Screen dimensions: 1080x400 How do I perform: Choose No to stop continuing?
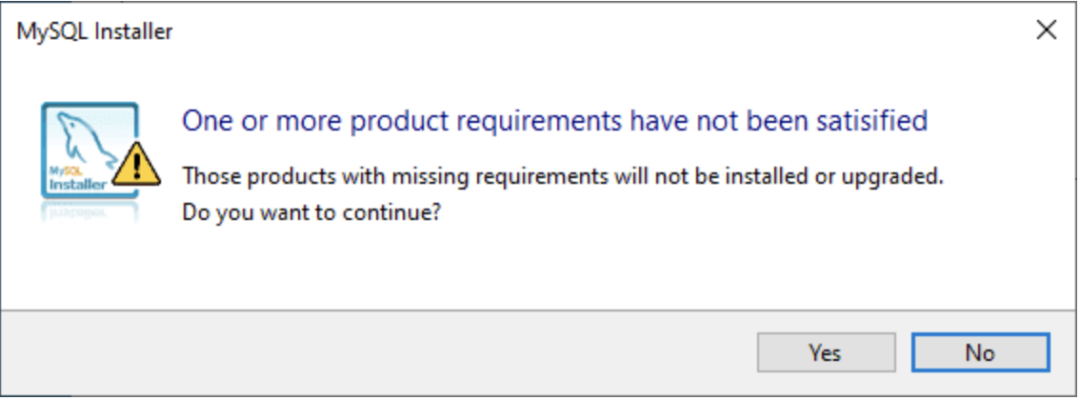coord(980,352)
